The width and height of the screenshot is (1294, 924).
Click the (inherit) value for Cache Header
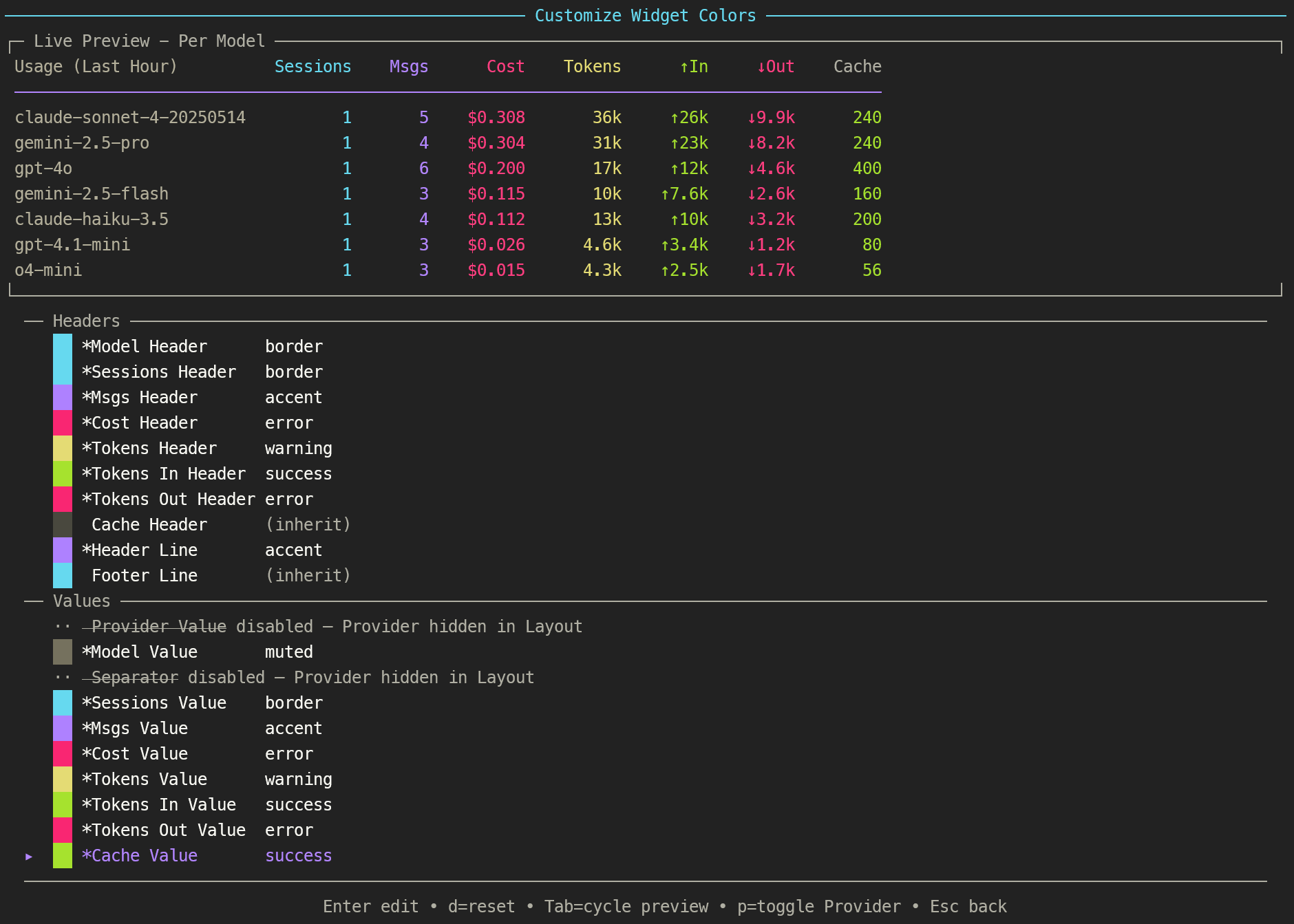[x=308, y=525]
